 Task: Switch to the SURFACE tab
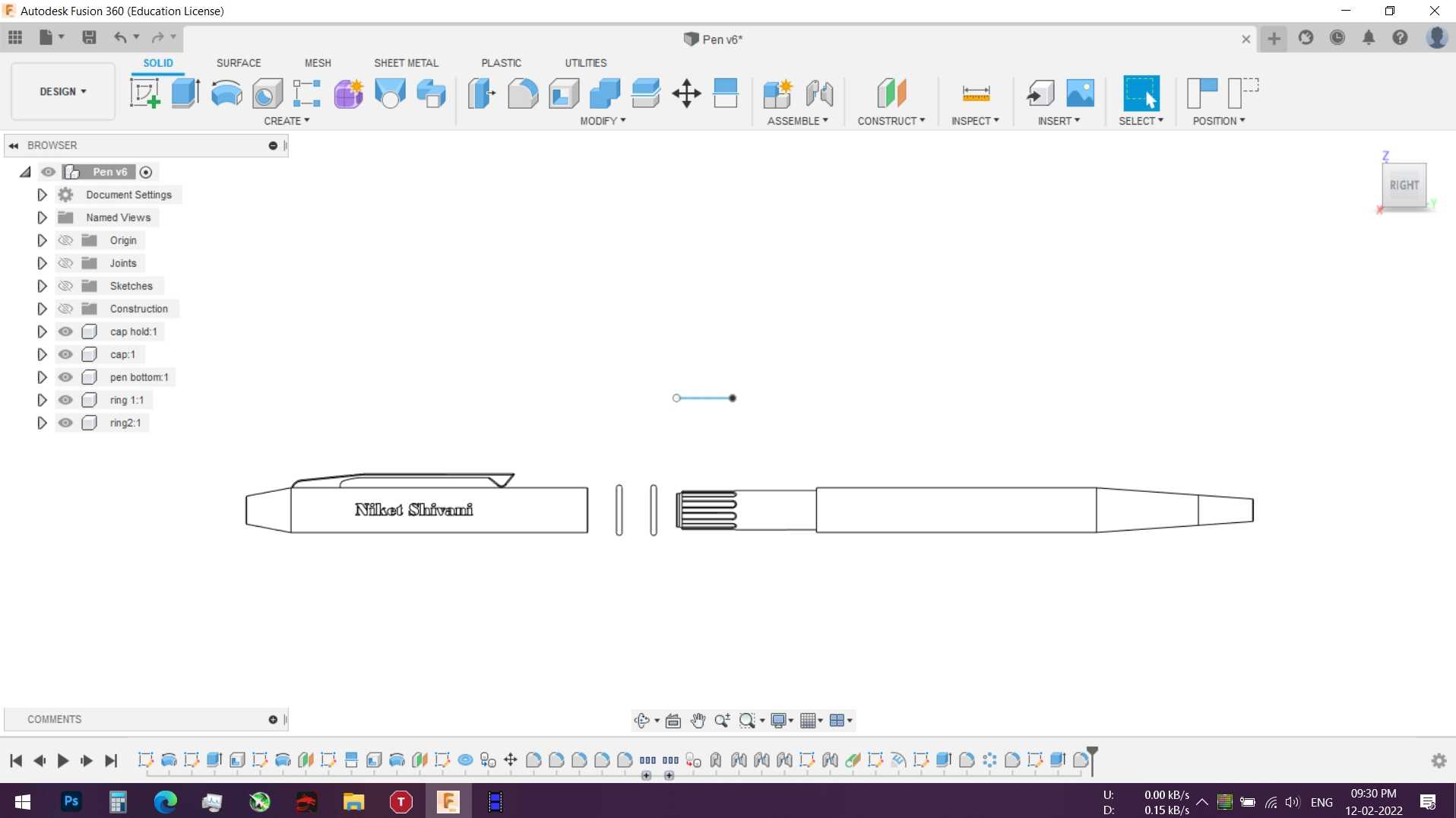[239, 63]
